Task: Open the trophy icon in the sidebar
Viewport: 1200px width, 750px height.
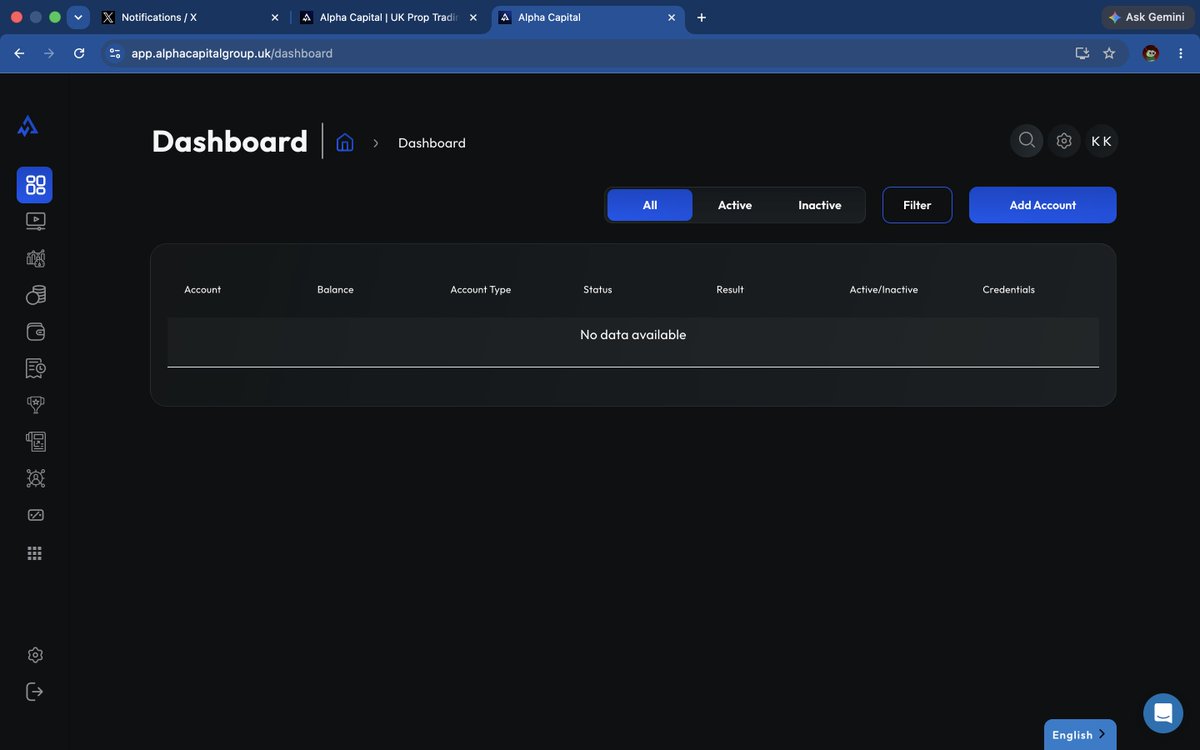Action: coord(35,405)
